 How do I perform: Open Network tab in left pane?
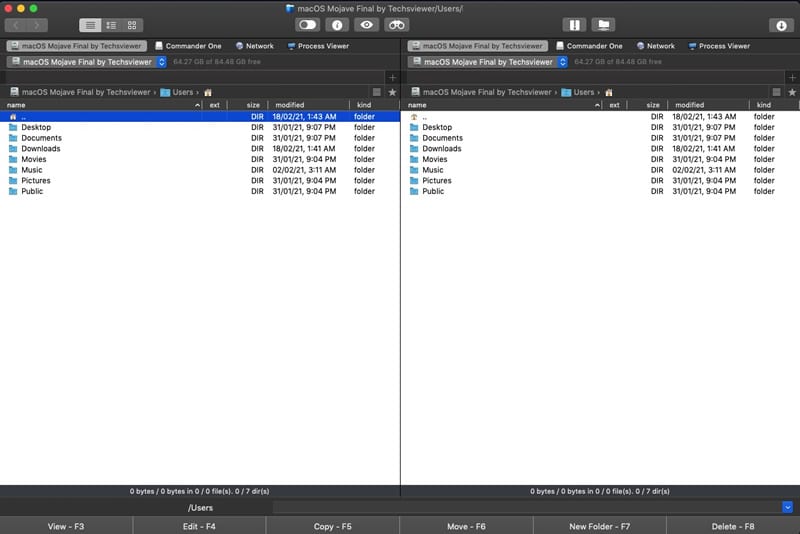click(x=255, y=46)
